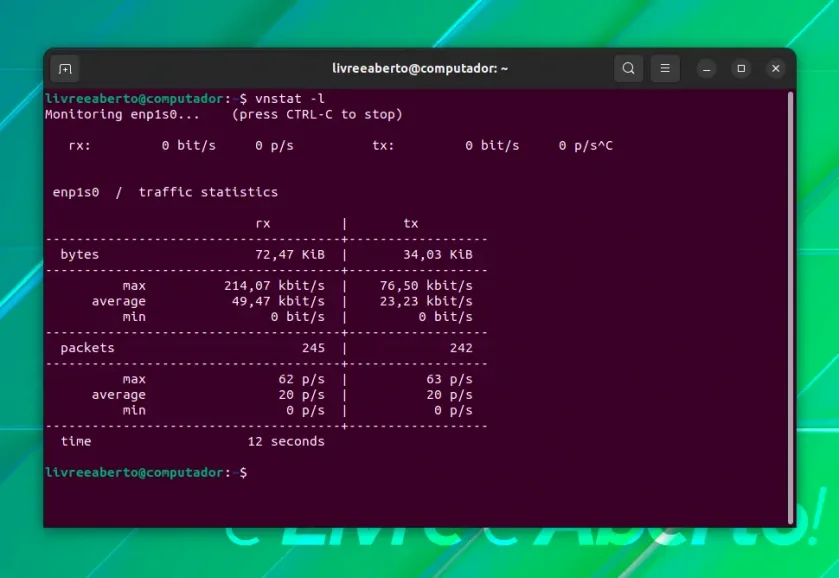
Task: Click the rx packets count 245
Action: coord(313,348)
